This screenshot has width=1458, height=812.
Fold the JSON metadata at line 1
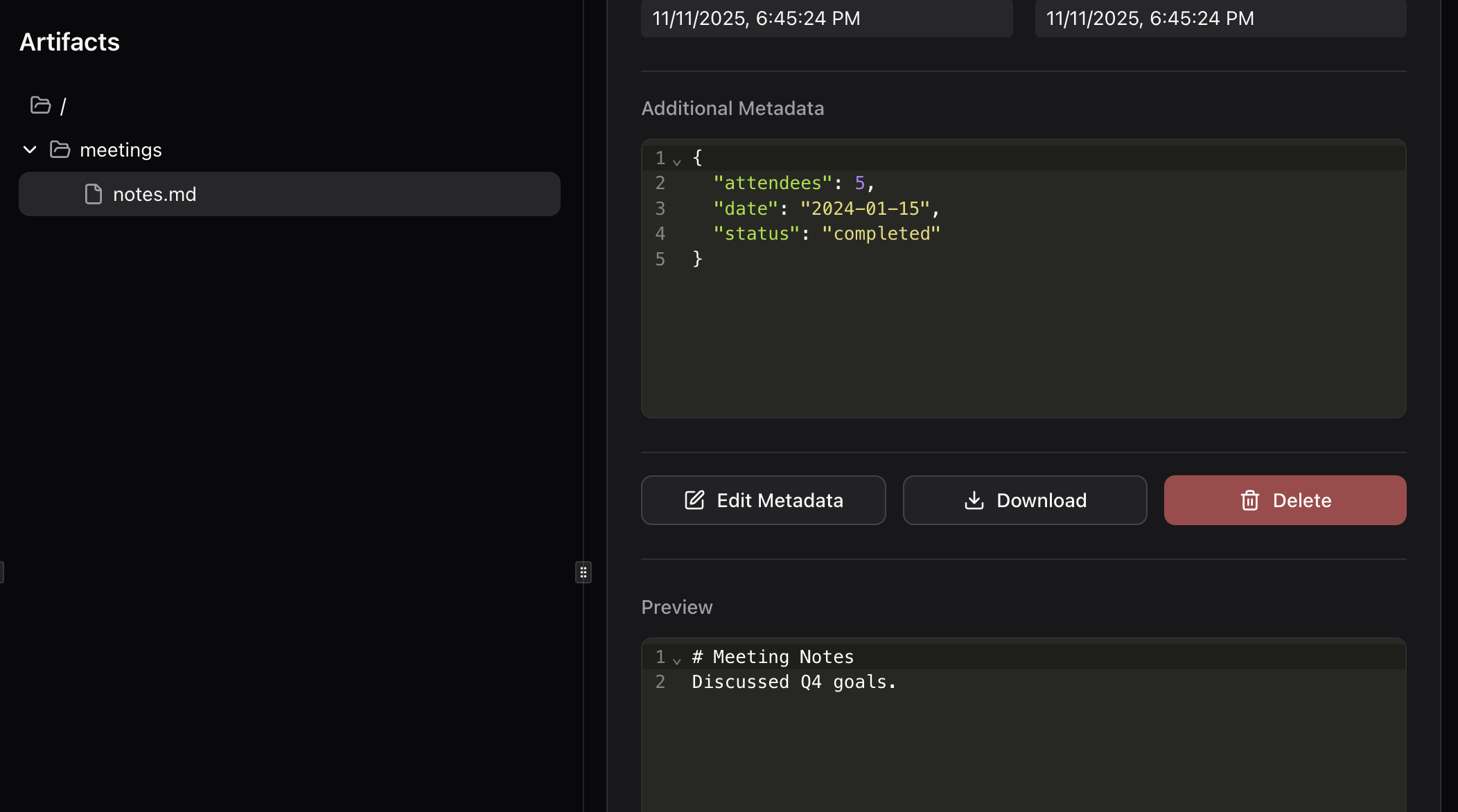(x=677, y=161)
